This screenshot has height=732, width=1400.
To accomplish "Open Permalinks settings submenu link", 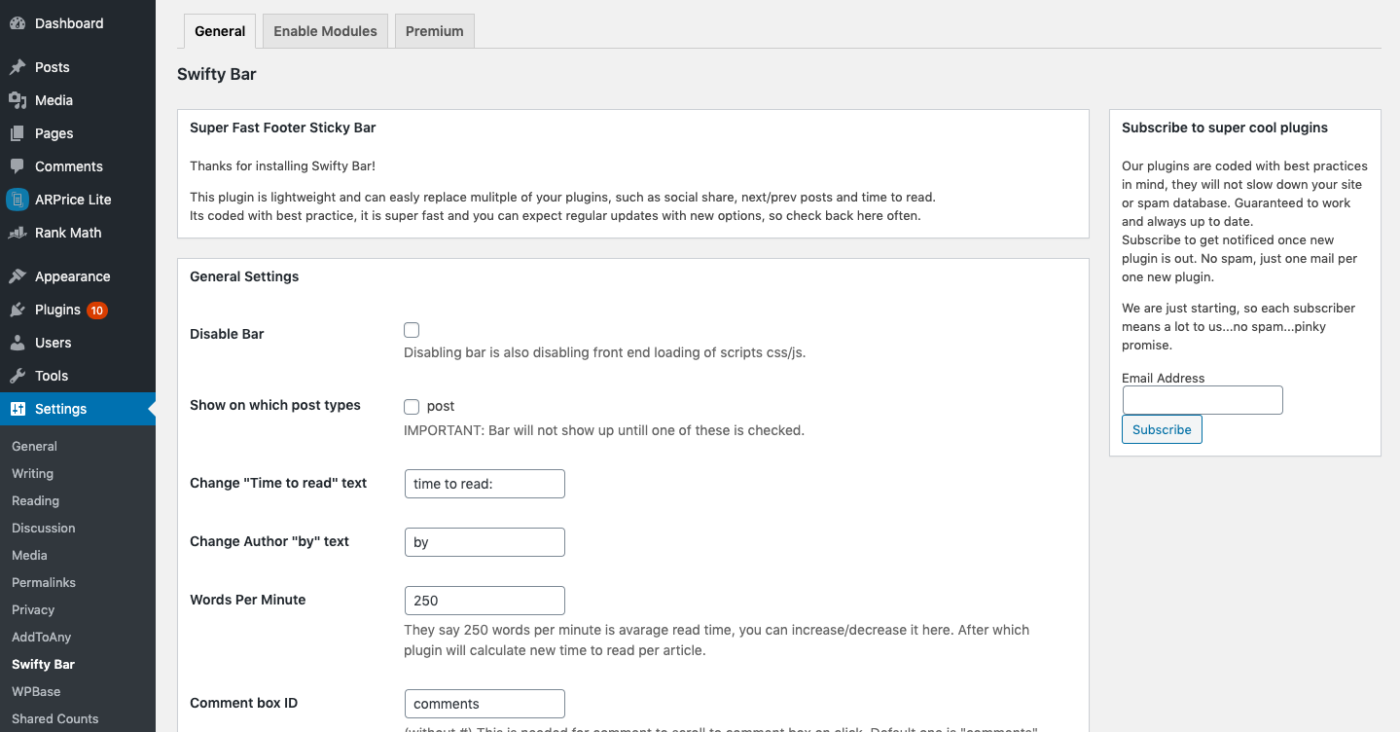I will pyautogui.click(x=43, y=582).
